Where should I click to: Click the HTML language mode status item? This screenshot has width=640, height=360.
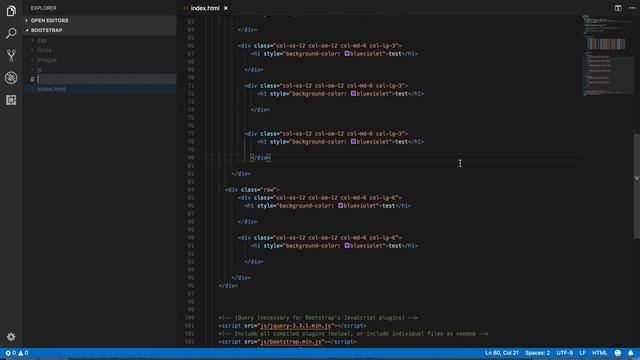[x=599, y=353]
